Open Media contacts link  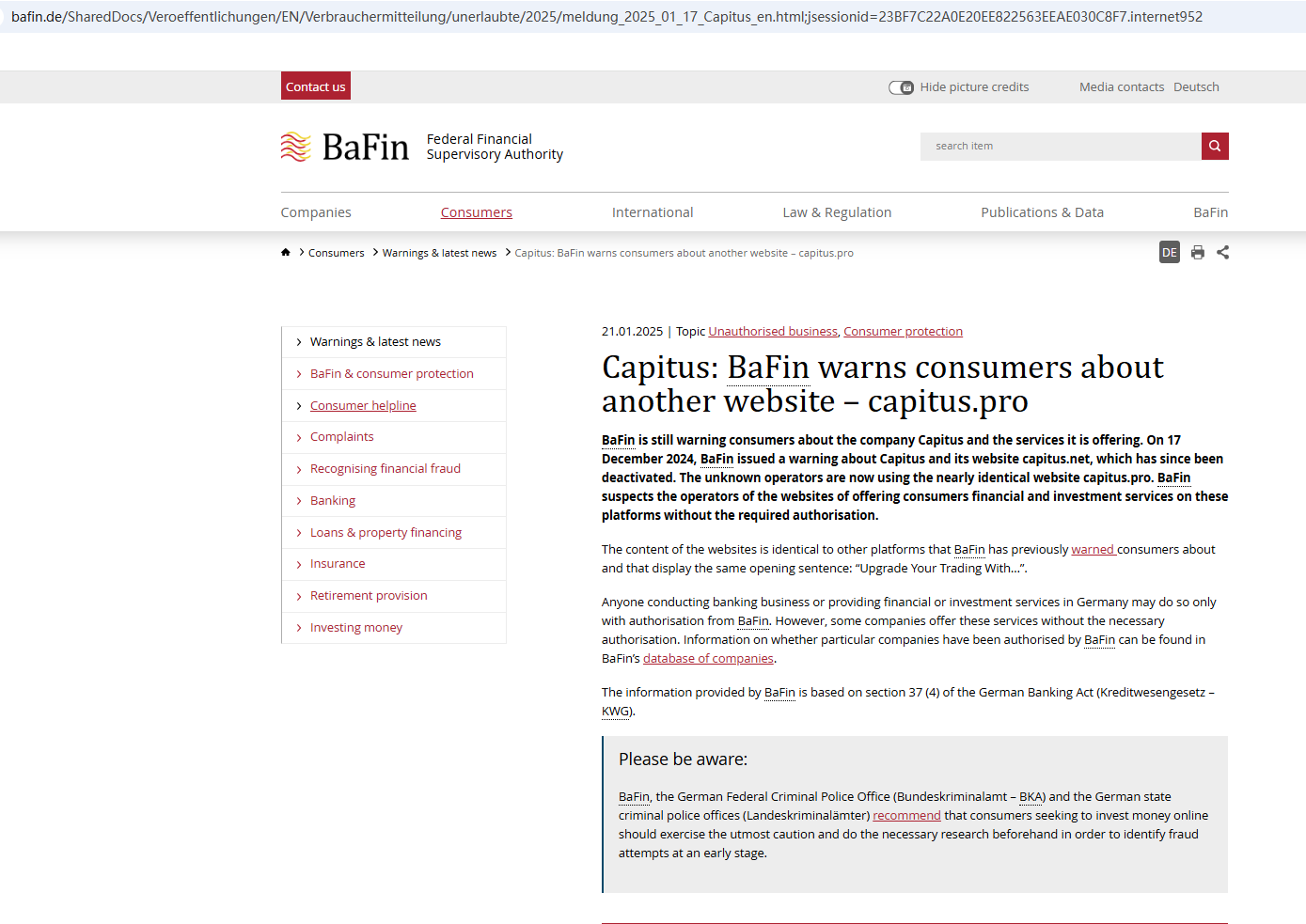point(1122,86)
